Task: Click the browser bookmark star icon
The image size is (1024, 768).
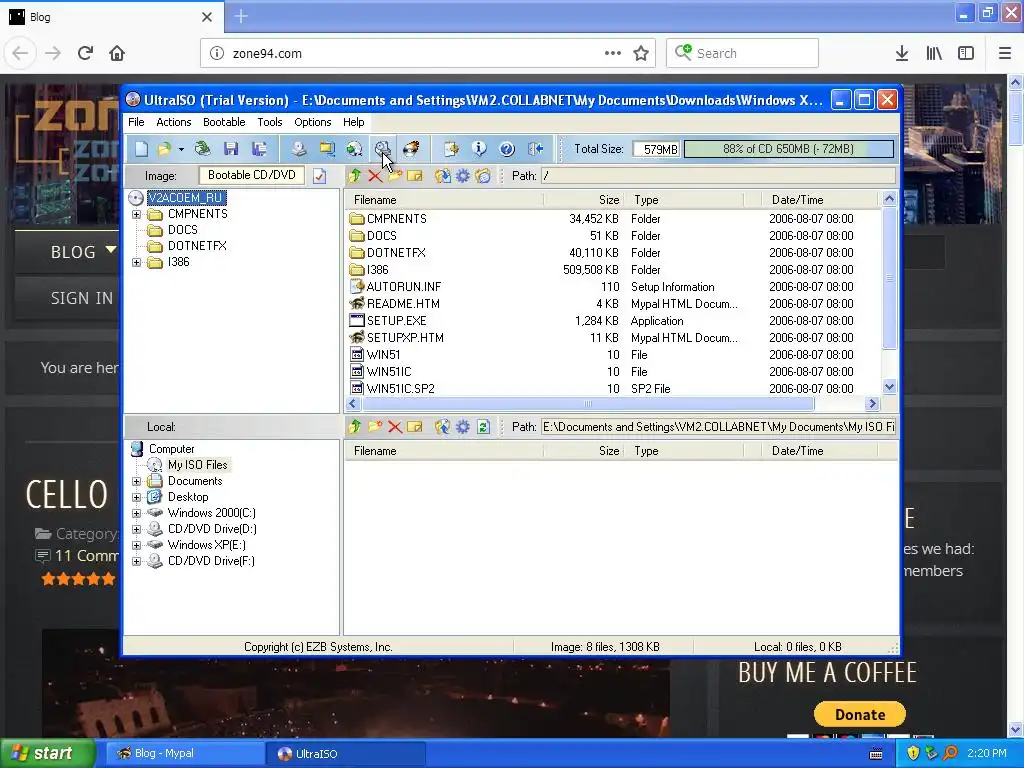Action: pyautogui.click(x=641, y=54)
